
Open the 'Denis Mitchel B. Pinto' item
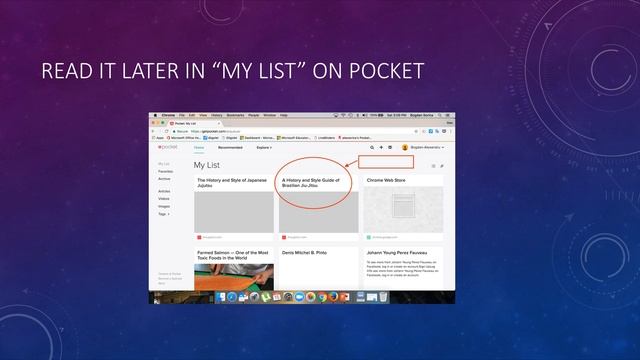click(x=304, y=253)
